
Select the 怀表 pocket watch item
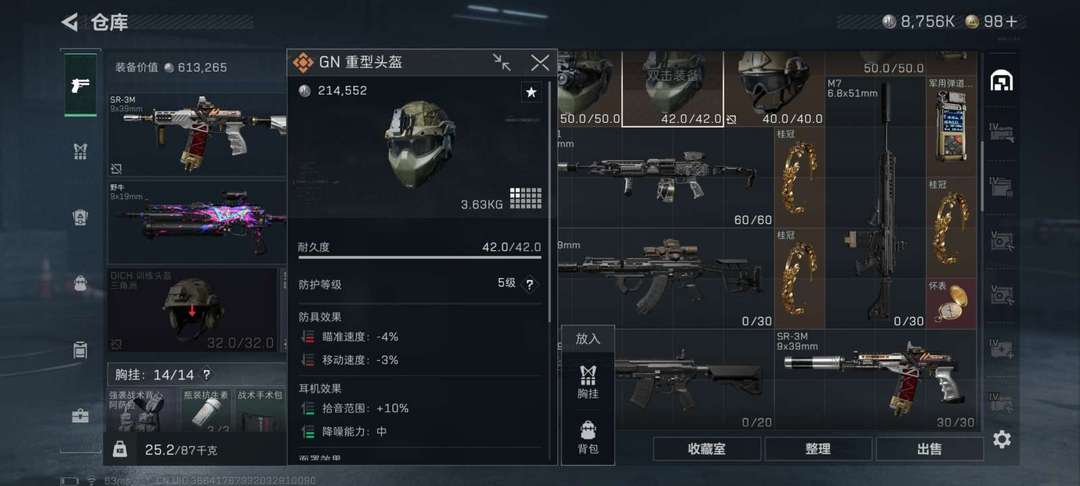[x=952, y=302]
